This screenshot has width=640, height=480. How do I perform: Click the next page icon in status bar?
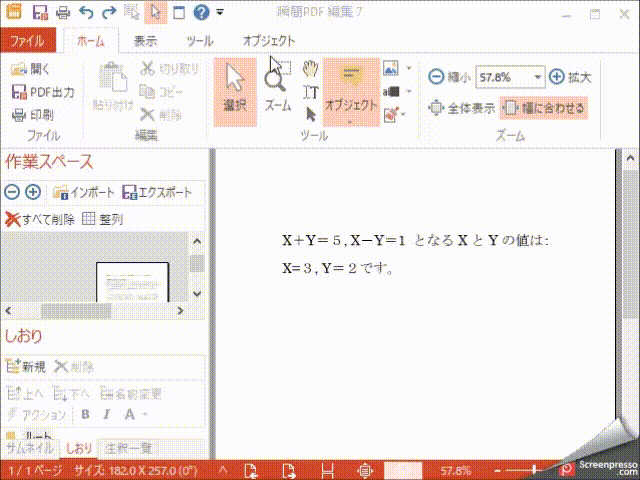pyautogui.click(x=288, y=471)
